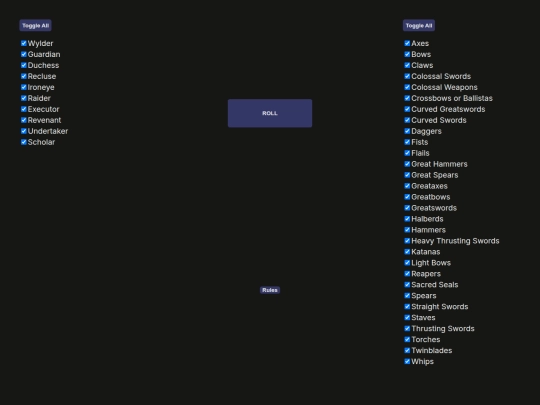Viewport: 540px width, 405px height.
Task: Uncheck the Scholar checkbox
Action: pos(24,142)
